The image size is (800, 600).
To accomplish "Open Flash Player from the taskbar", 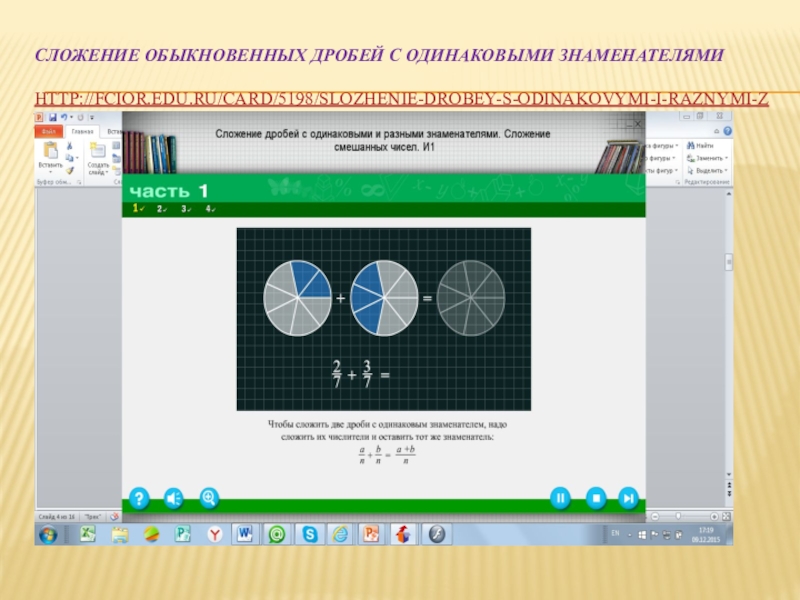I will [437, 534].
